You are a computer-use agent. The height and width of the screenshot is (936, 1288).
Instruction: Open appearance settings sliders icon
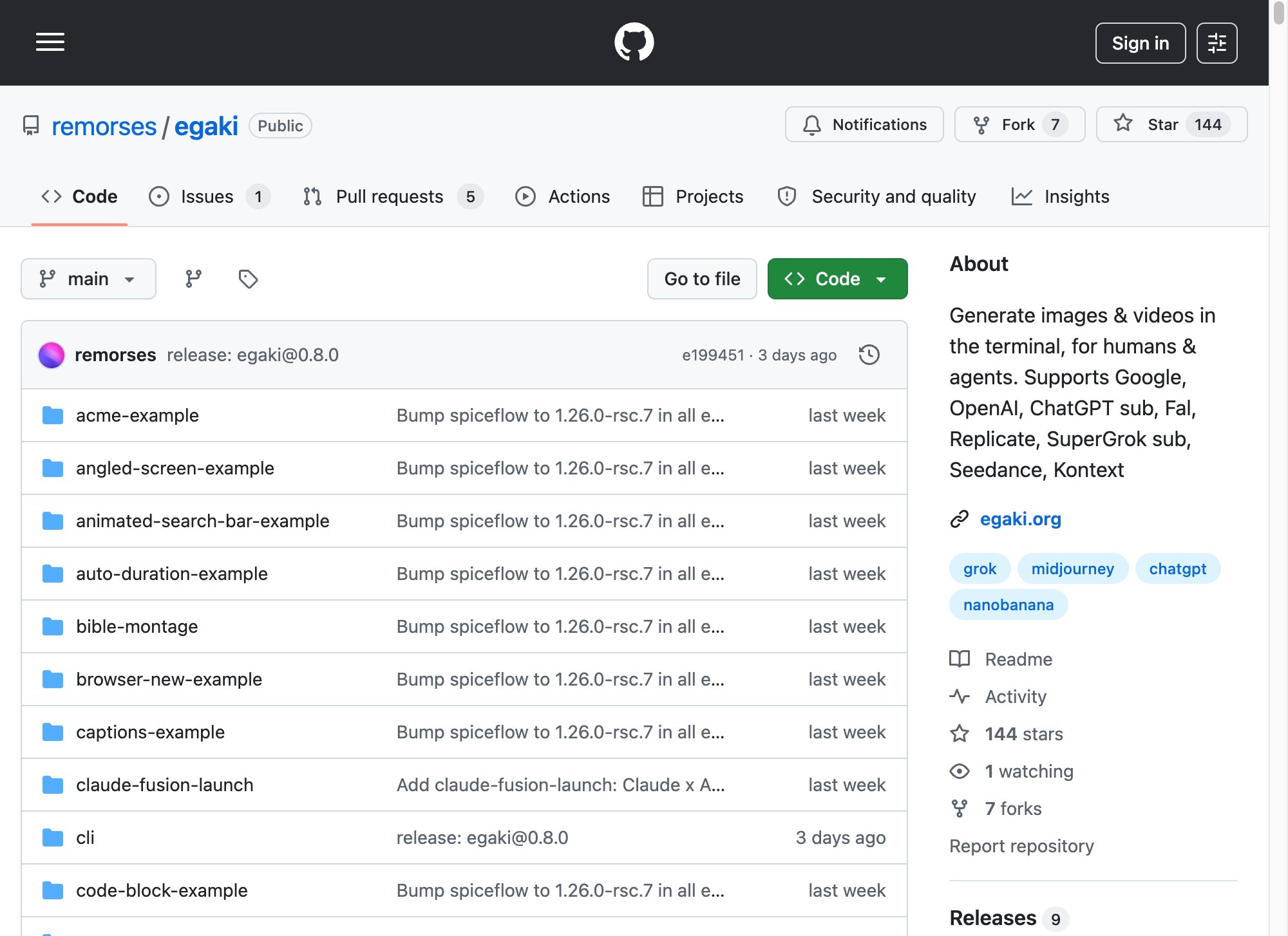tap(1217, 43)
